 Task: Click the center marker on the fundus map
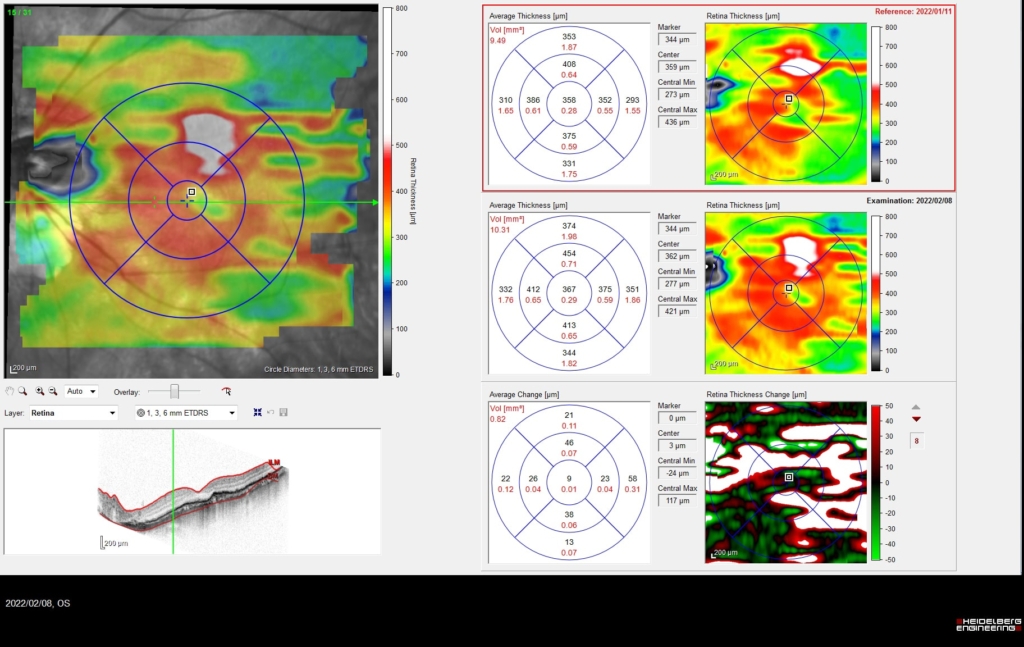191,193
